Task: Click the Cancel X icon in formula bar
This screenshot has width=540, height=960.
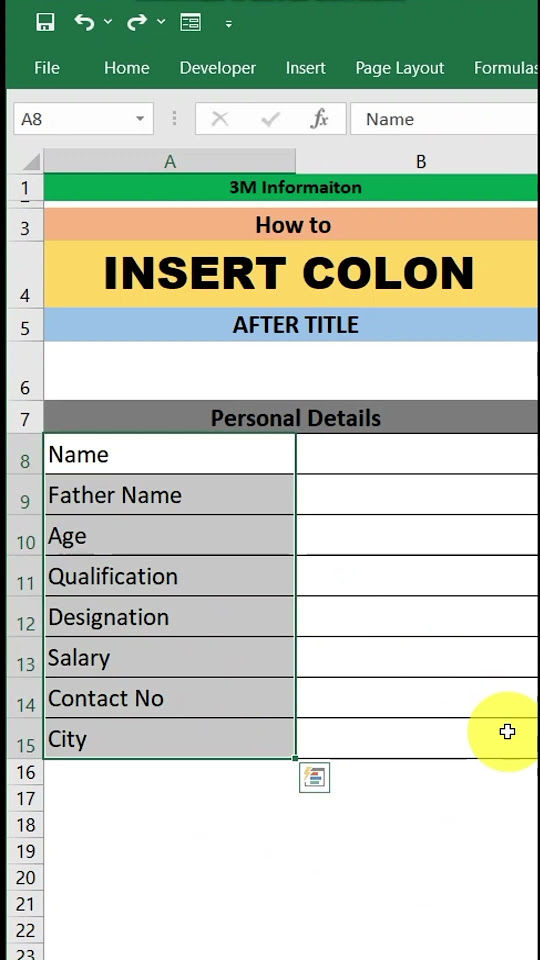Action: [x=219, y=119]
